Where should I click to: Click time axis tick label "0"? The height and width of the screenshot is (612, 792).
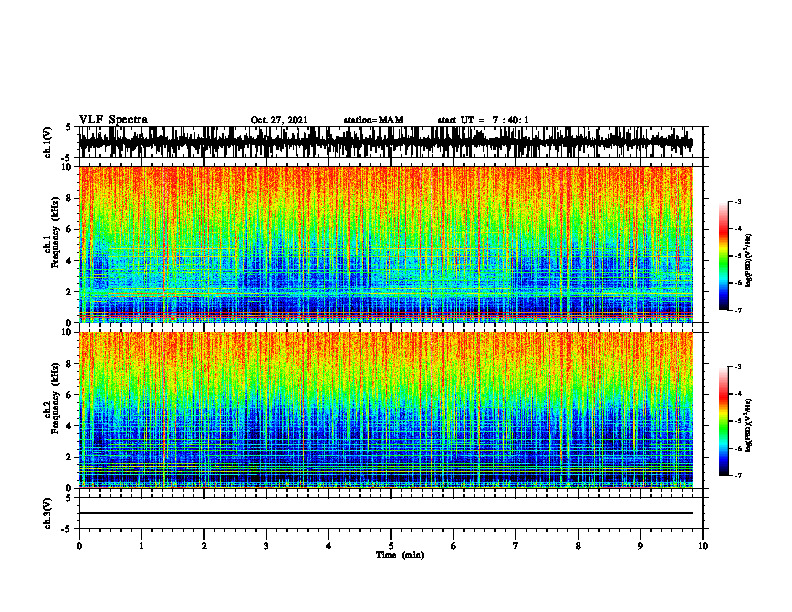pyautogui.click(x=79, y=546)
